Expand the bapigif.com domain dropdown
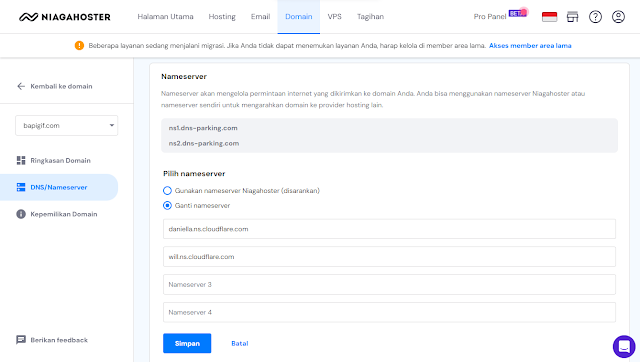 coord(67,125)
